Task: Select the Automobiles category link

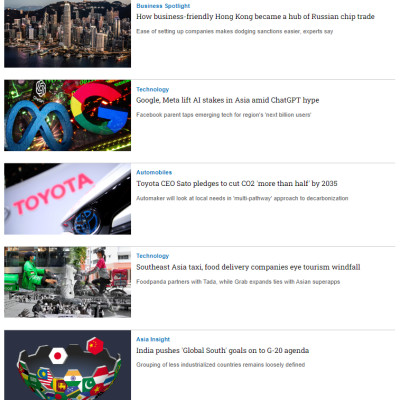Action: point(154,172)
